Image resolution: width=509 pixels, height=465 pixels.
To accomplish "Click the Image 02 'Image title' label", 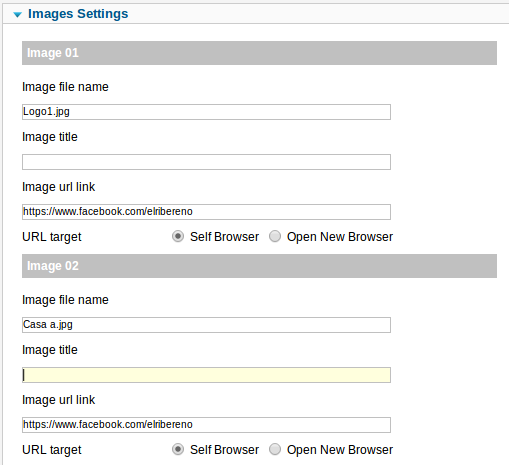I will pos(50,350).
